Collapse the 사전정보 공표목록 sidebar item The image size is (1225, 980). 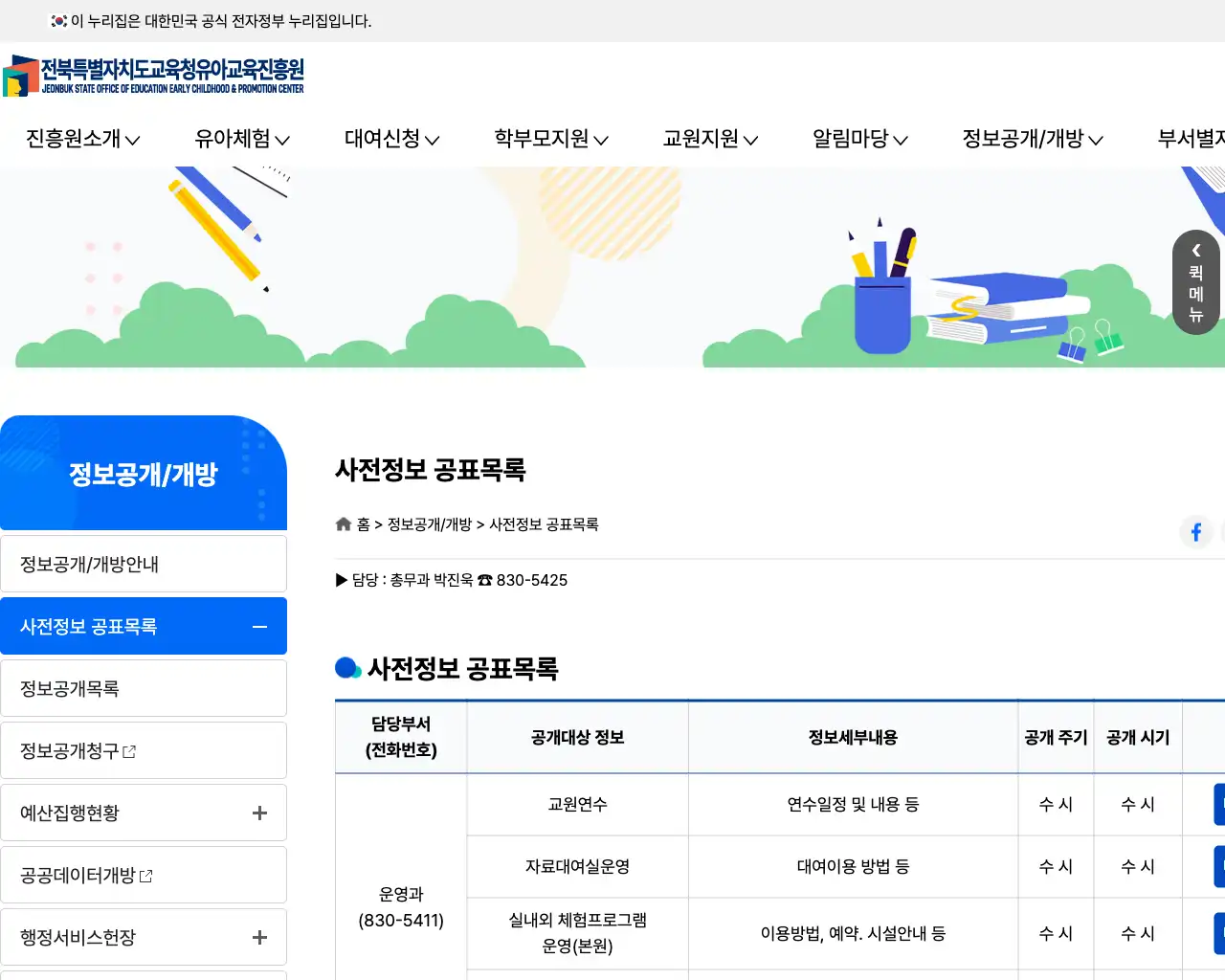259,626
